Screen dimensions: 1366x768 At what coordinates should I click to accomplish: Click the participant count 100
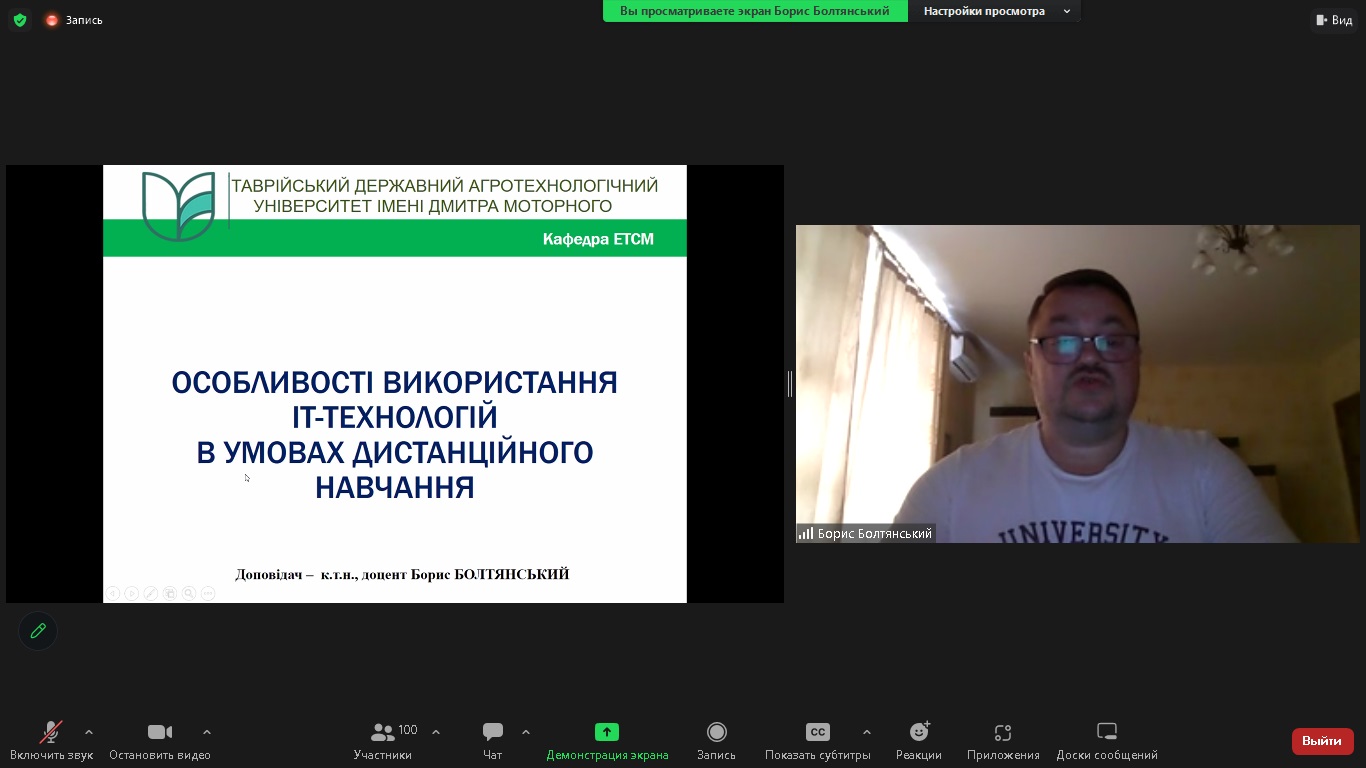pos(408,730)
